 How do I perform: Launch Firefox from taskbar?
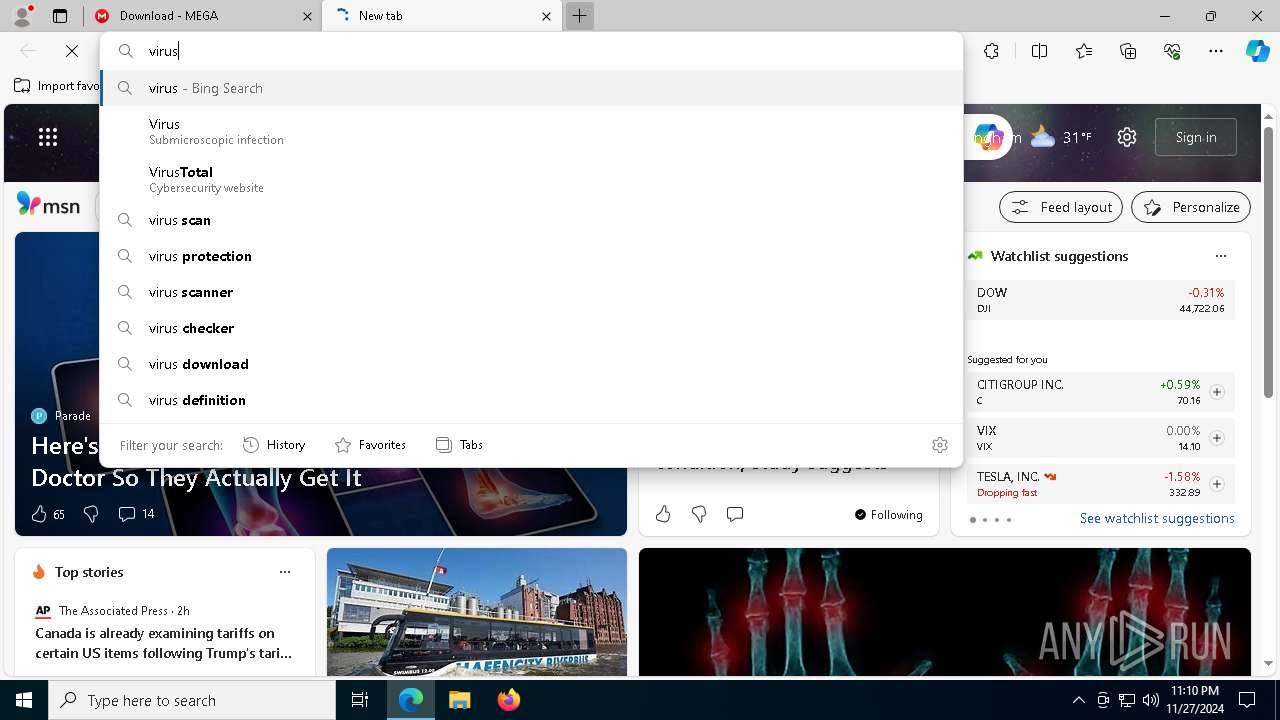click(x=508, y=700)
